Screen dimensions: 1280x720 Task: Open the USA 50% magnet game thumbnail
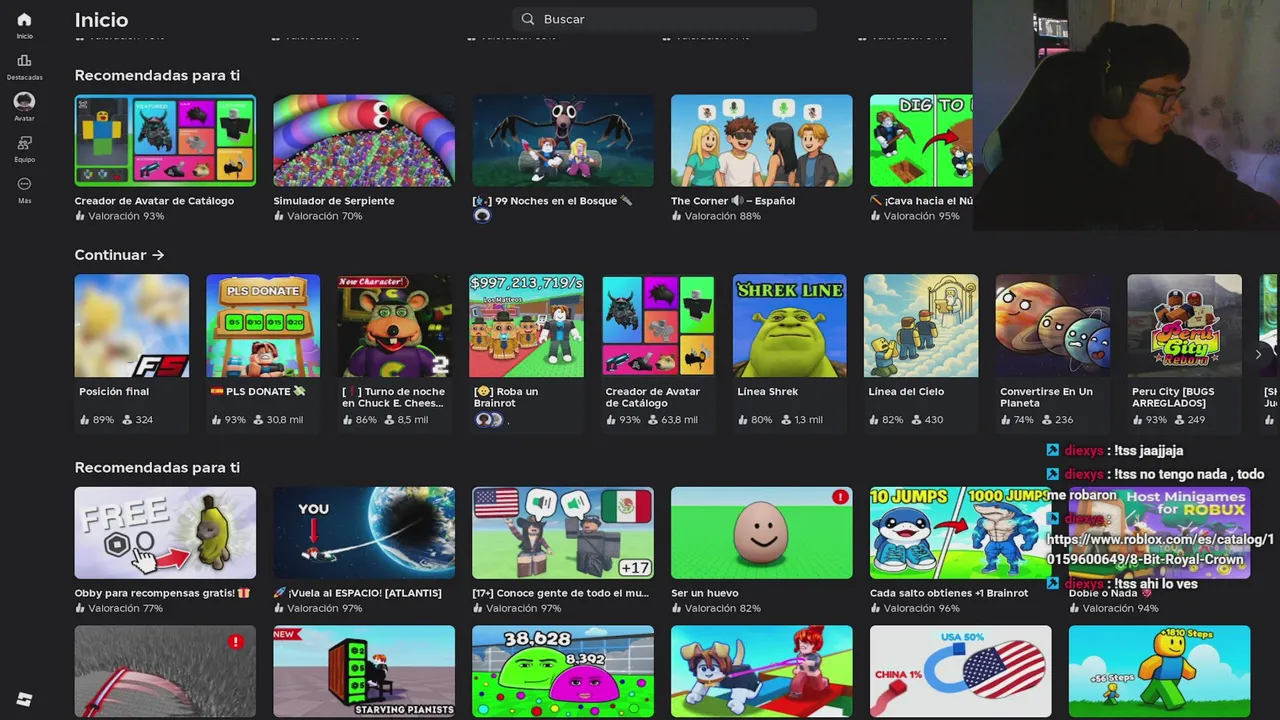[960, 671]
